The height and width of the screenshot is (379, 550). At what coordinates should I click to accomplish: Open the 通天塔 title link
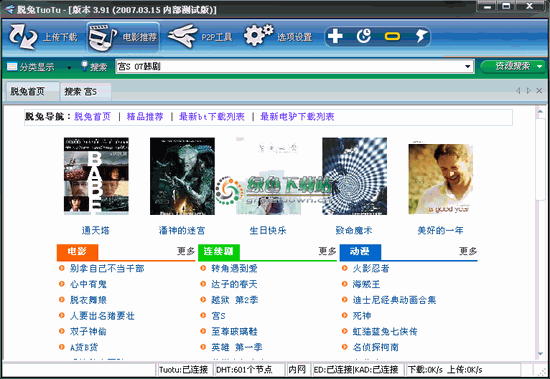tap(96, 231)
